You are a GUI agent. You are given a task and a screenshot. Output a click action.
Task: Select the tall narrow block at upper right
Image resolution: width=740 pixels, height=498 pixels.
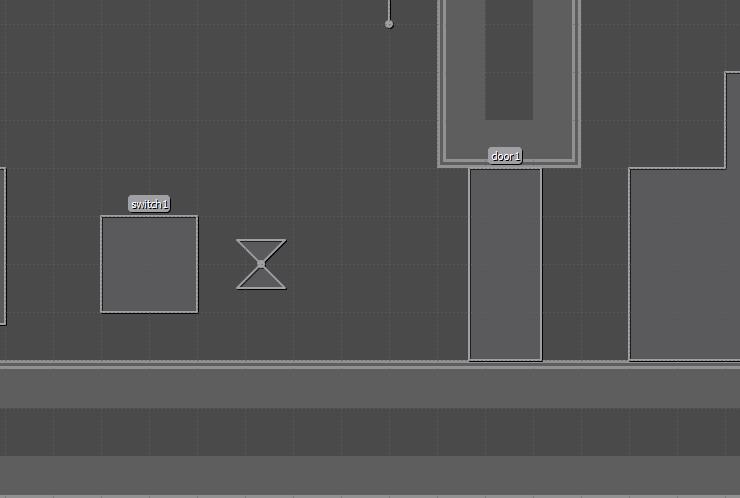click(x=733, y=120)
